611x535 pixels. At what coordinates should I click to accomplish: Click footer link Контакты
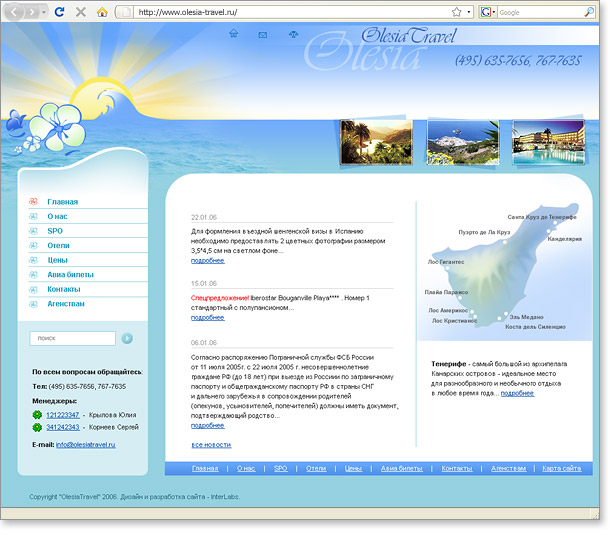[457, 468]
